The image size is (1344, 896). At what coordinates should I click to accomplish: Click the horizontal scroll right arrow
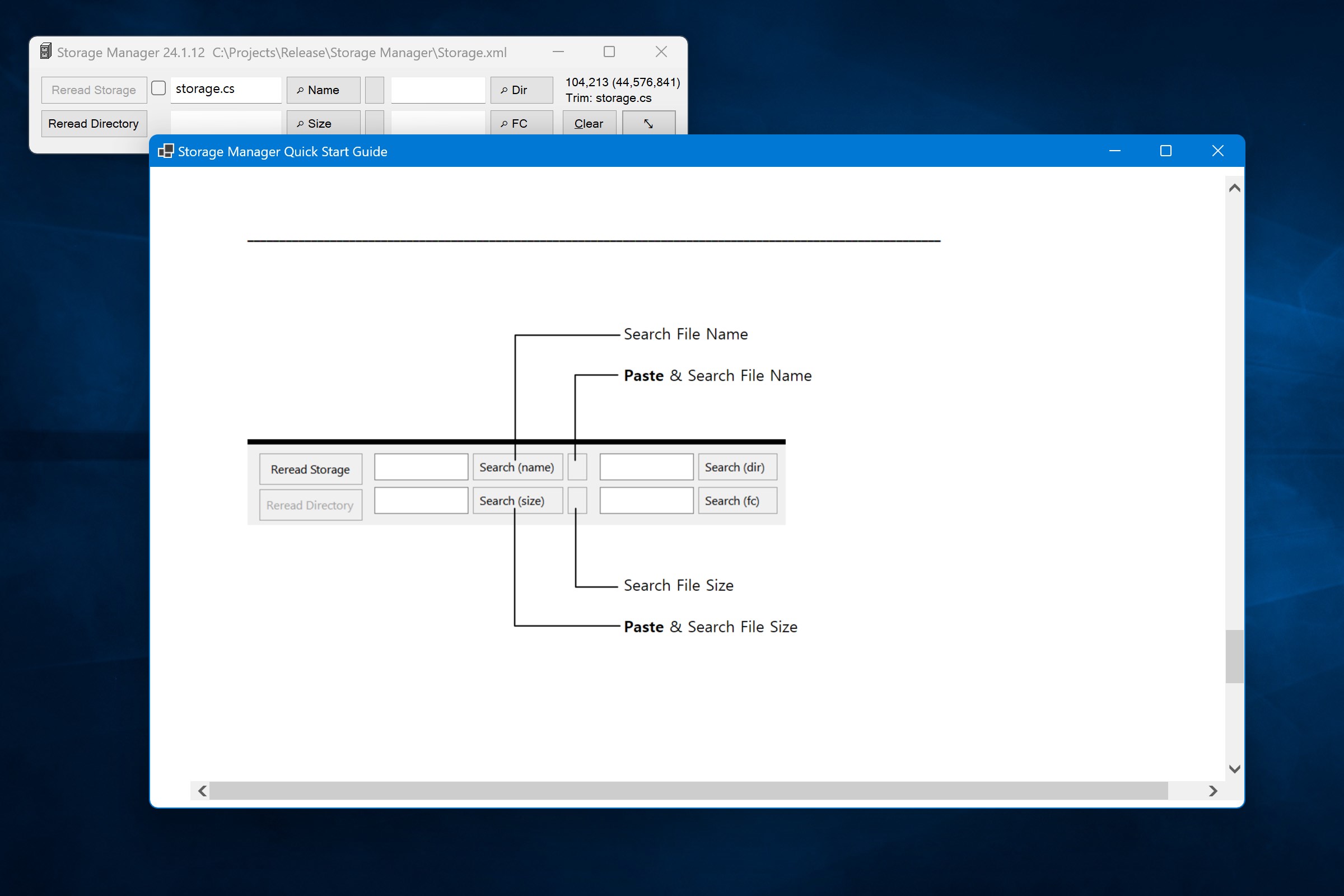point(1212,790)
